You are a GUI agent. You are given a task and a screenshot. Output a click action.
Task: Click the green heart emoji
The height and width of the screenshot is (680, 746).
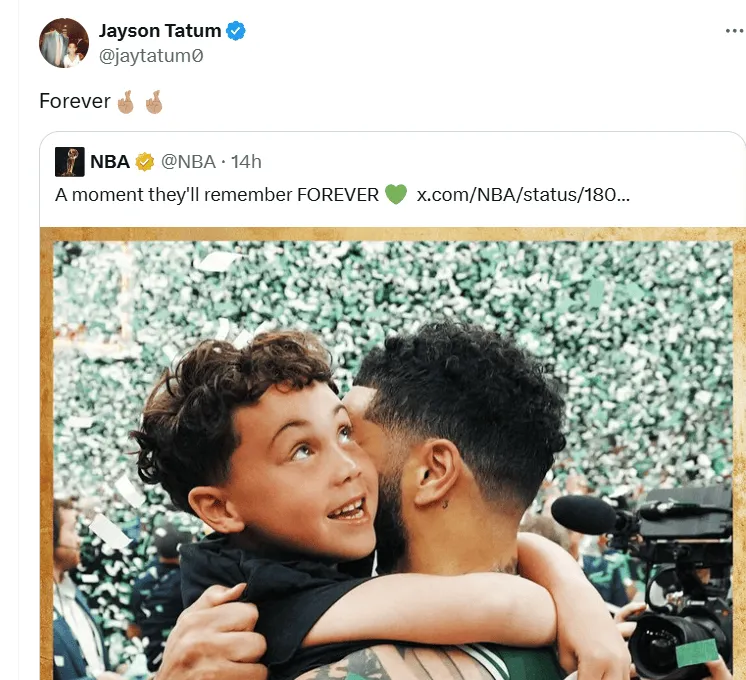click(x=396, y=194)
